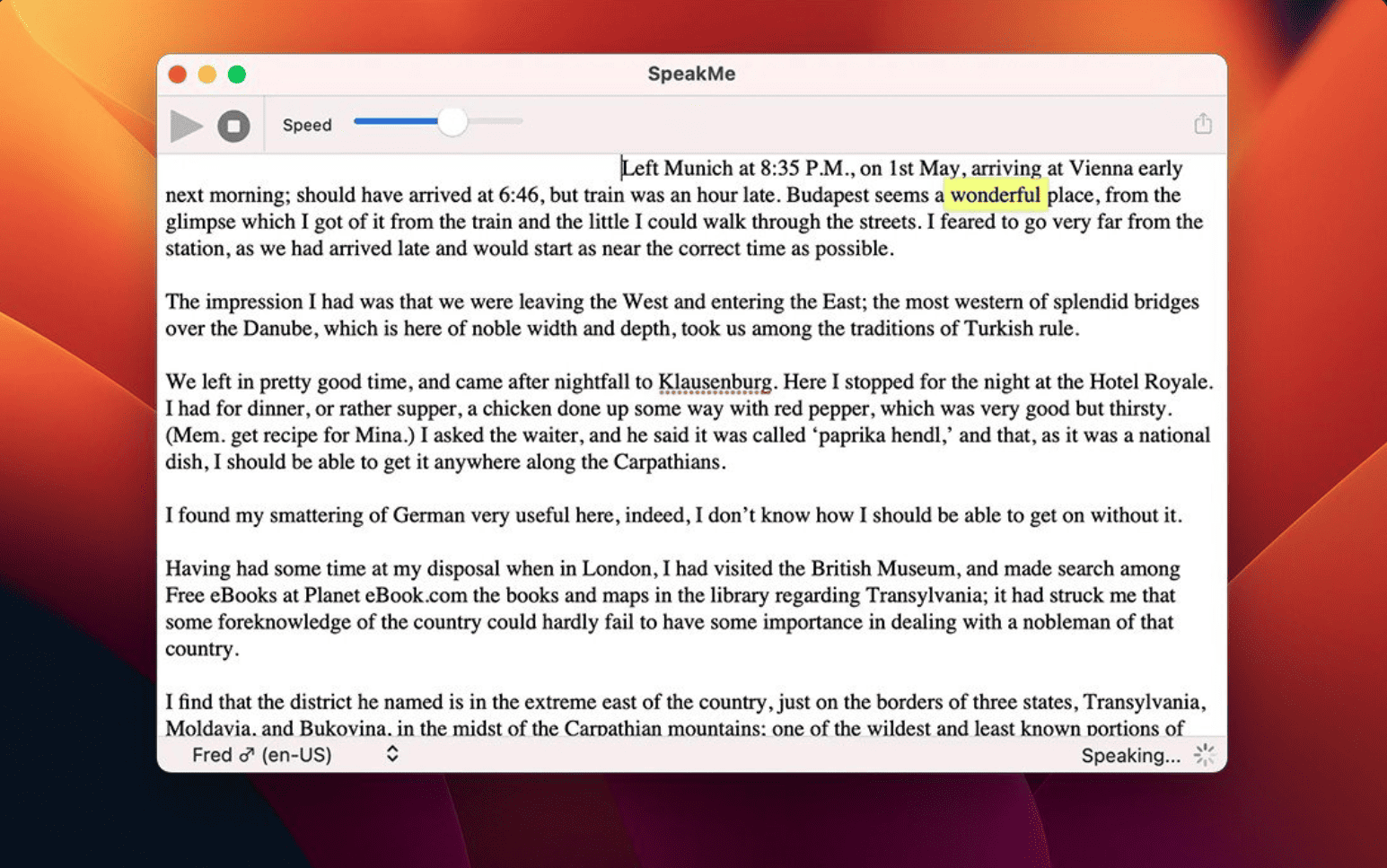The image size is (1387, 868).
Task: Click the underlined word "Klausenburg"
Action: pos(715,382)
